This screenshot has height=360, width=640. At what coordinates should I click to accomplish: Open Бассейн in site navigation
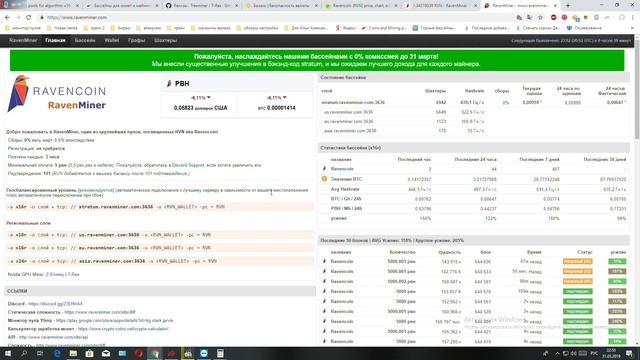pyautogui.click(x=85, y=40)
